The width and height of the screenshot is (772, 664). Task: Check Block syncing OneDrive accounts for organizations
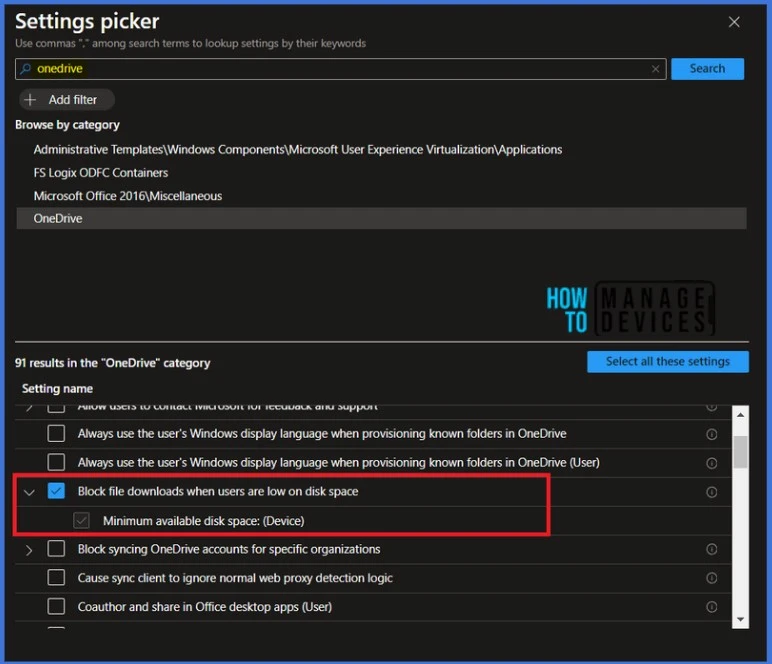coord(56,549)
